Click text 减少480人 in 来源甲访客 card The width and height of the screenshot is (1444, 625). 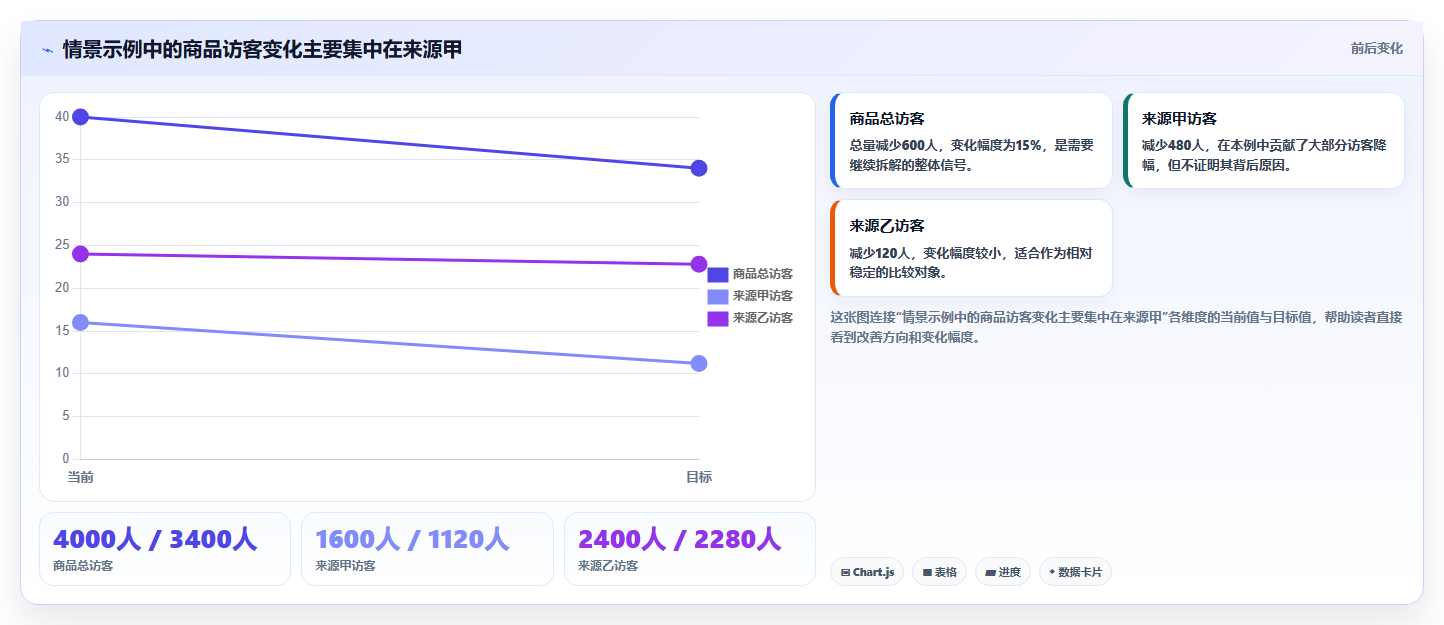1172,145
